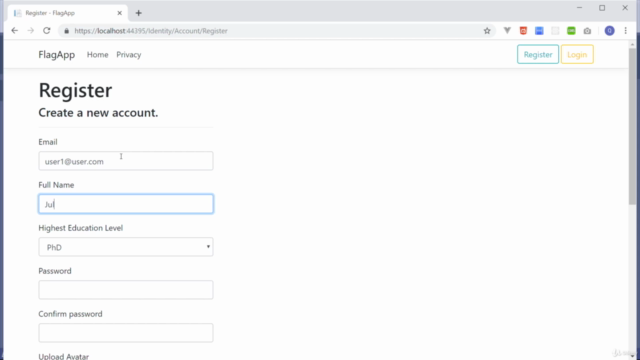Open the Privacy nav link
The width and height of the screenshot is (640, 360).
tap(129, 55)
